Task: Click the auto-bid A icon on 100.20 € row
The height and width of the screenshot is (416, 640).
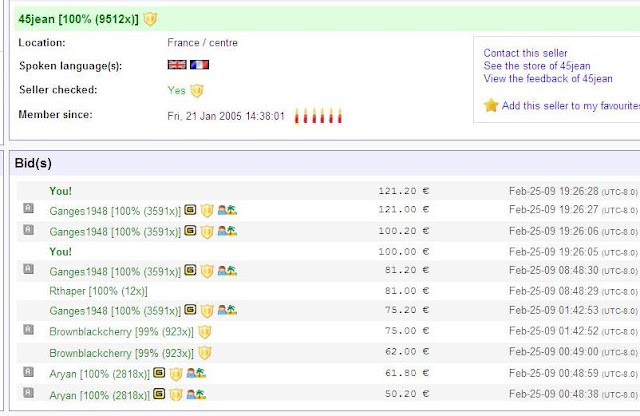Action: 28,230
